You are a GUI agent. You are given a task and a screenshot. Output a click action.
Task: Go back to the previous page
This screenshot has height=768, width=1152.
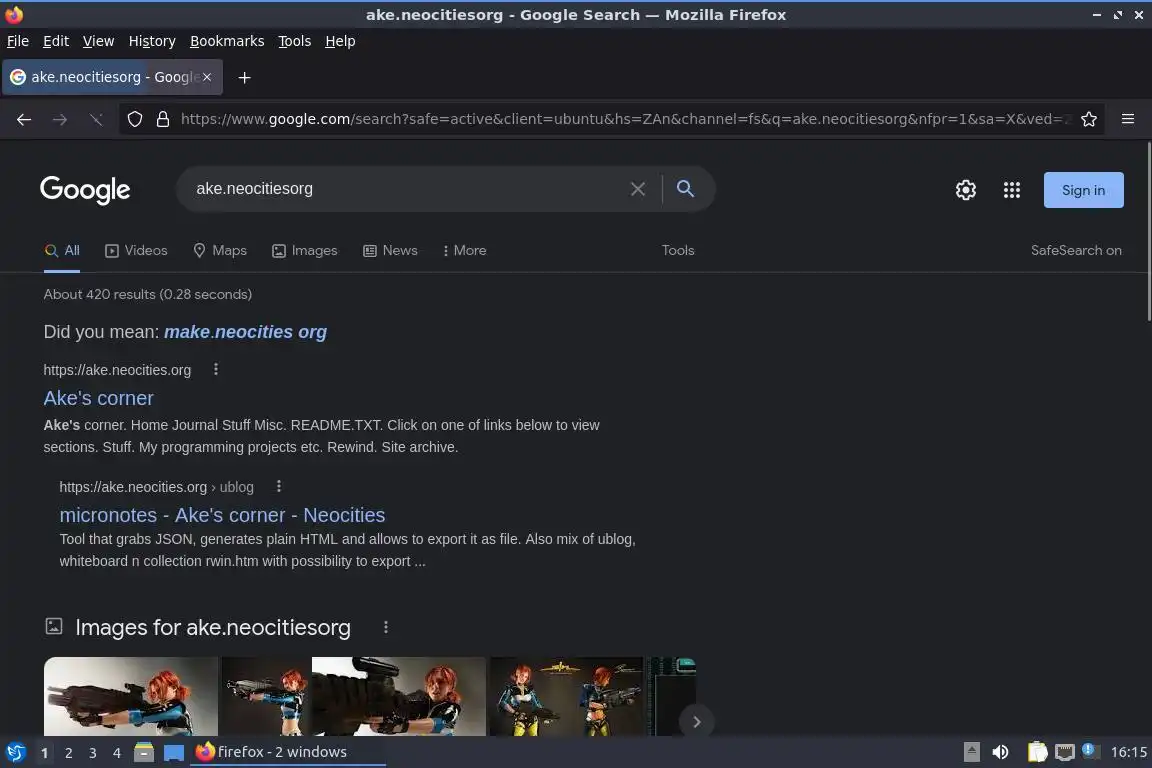(x=24, y=119)
